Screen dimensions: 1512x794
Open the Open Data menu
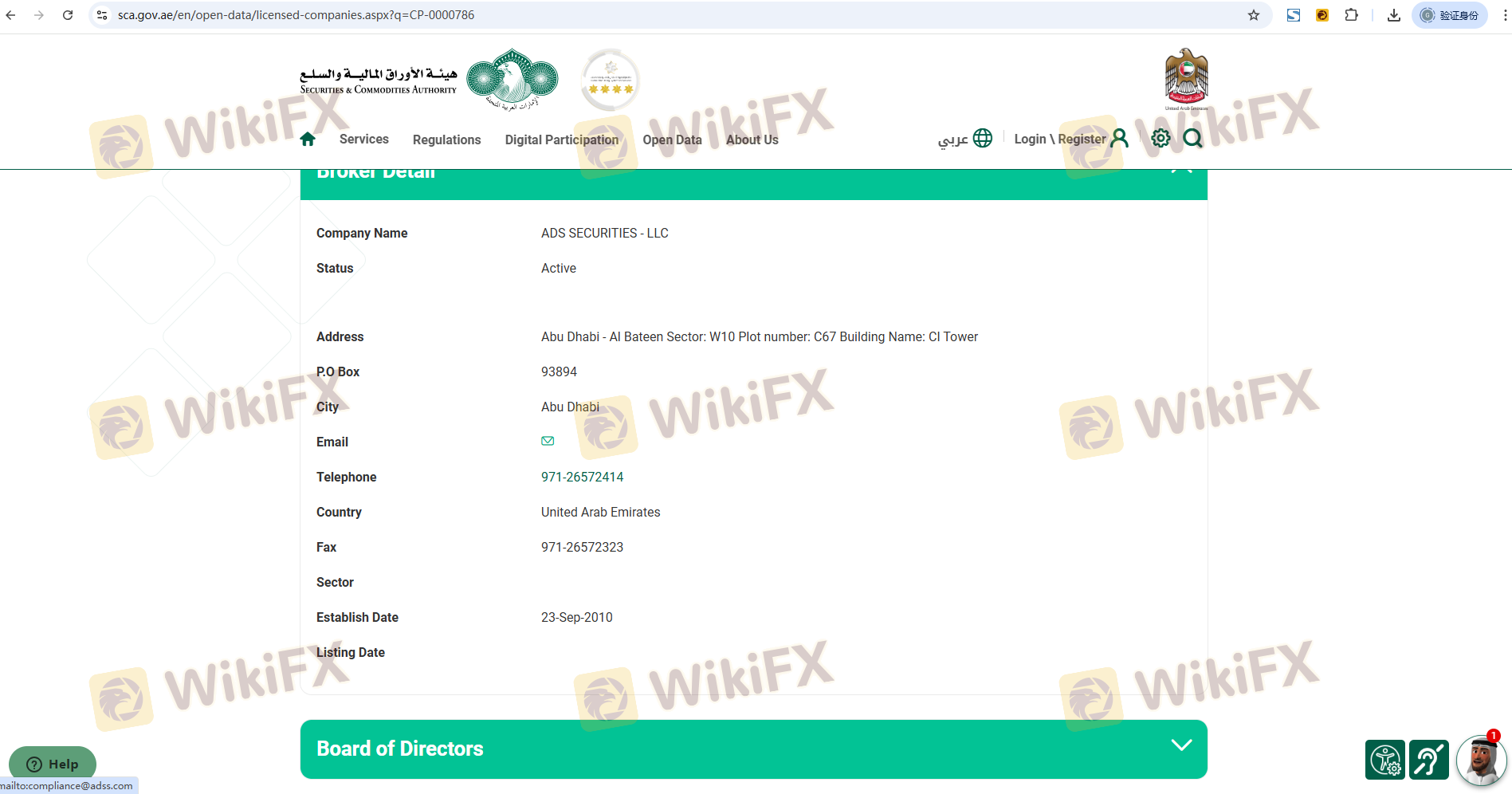click(673, 140)
